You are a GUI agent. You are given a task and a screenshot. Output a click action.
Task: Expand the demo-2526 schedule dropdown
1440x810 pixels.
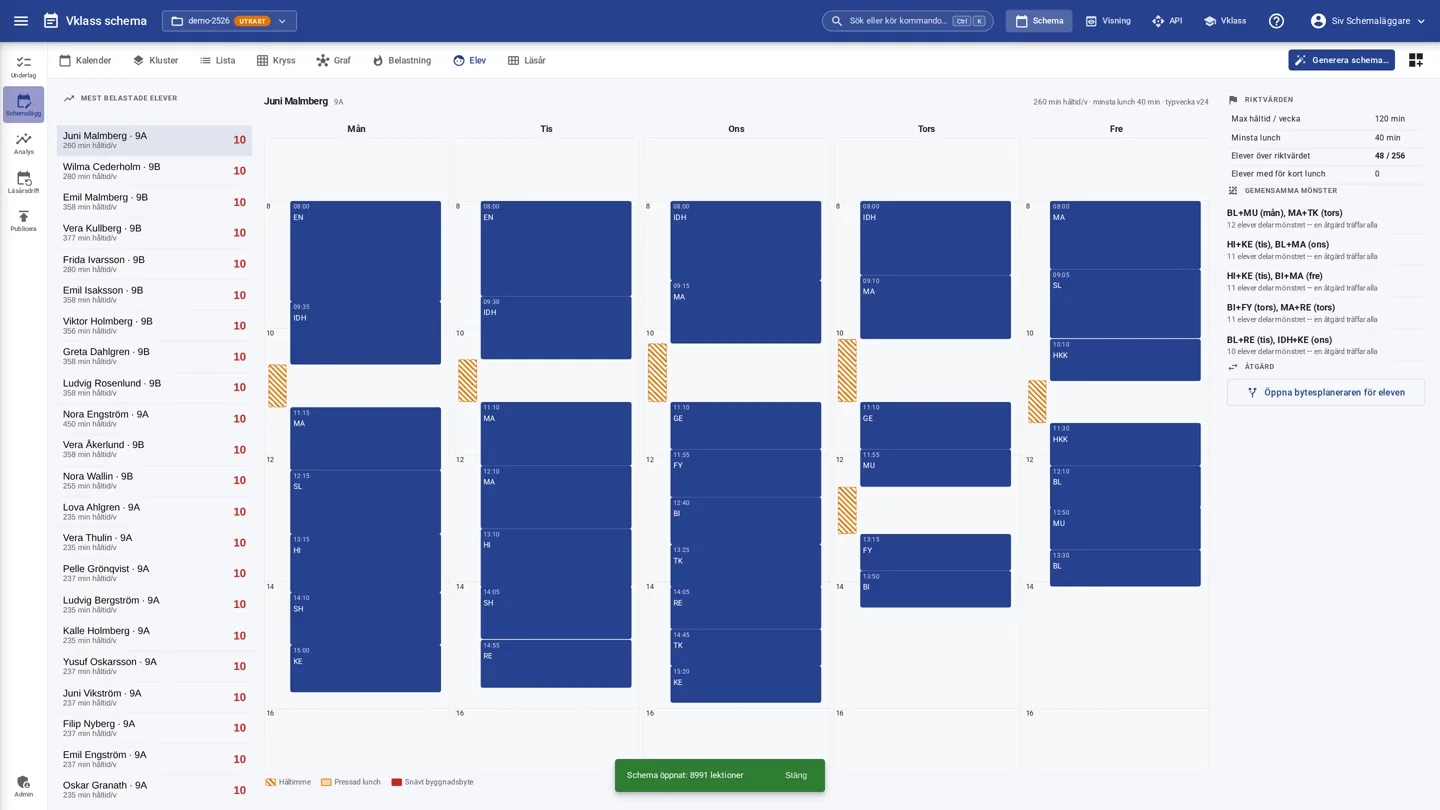click(x=229, y=21)
